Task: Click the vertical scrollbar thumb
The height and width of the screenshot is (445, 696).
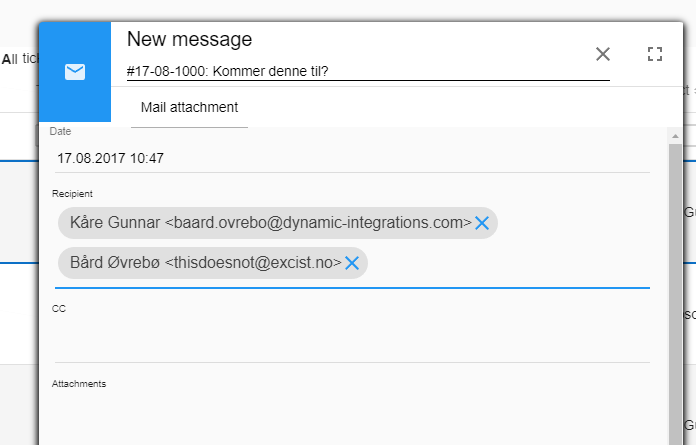Action: point(675,293)
